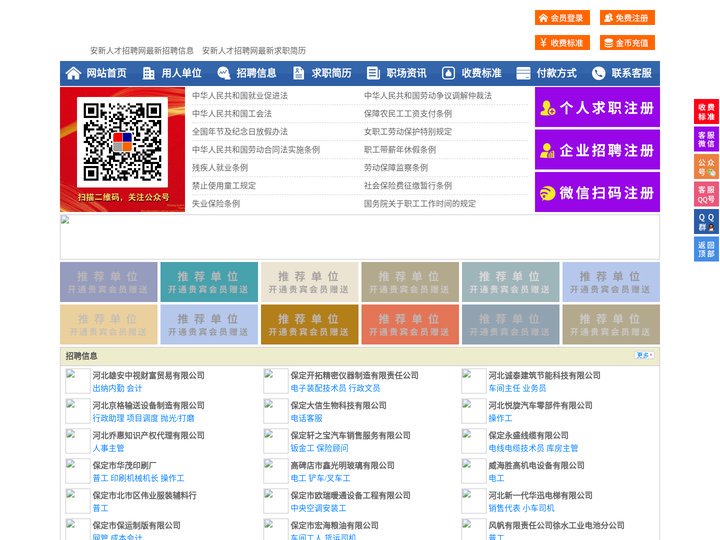Viewport: 720px width, 540px height.
Task: Click the 个人求职注册 button
Action: click(x=597, y=107)
